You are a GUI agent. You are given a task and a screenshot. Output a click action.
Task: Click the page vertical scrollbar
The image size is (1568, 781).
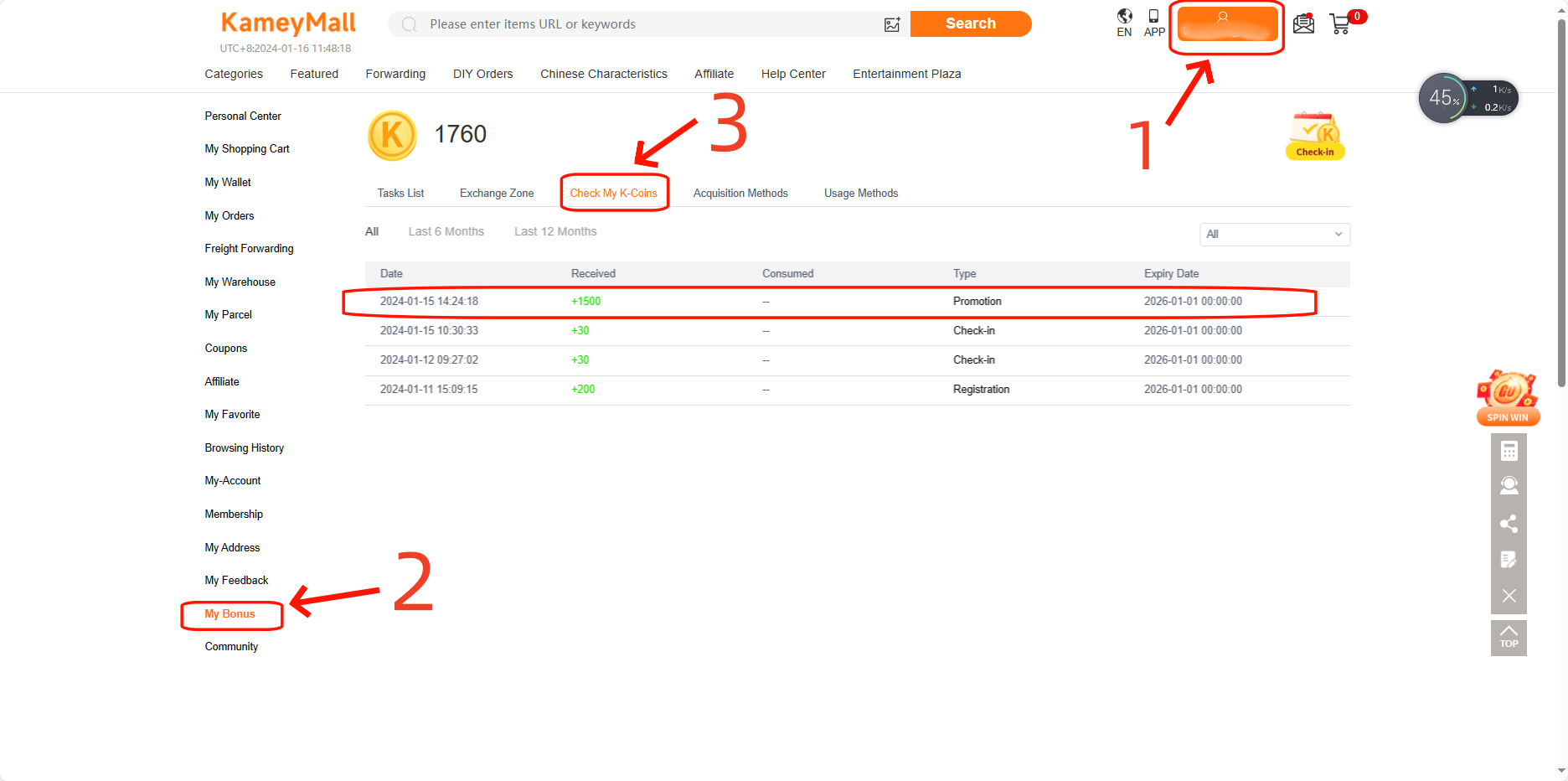[1561, 201]
